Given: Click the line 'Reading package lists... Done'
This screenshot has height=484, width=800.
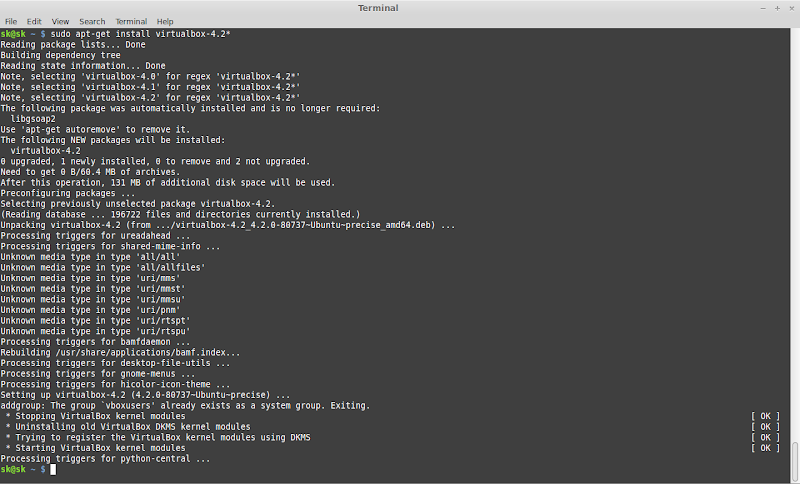Looking at the screenshot, I should [x=73, y=44].
